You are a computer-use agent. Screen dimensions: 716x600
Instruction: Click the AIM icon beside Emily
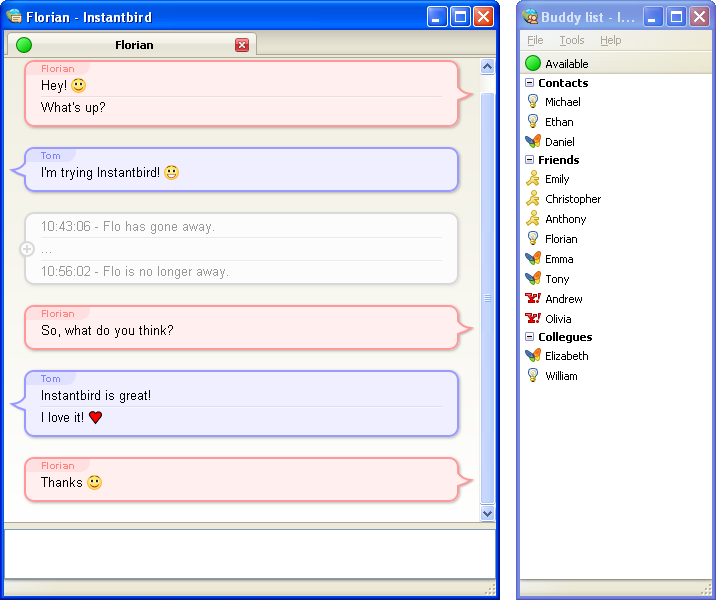(x=533, y=179)
